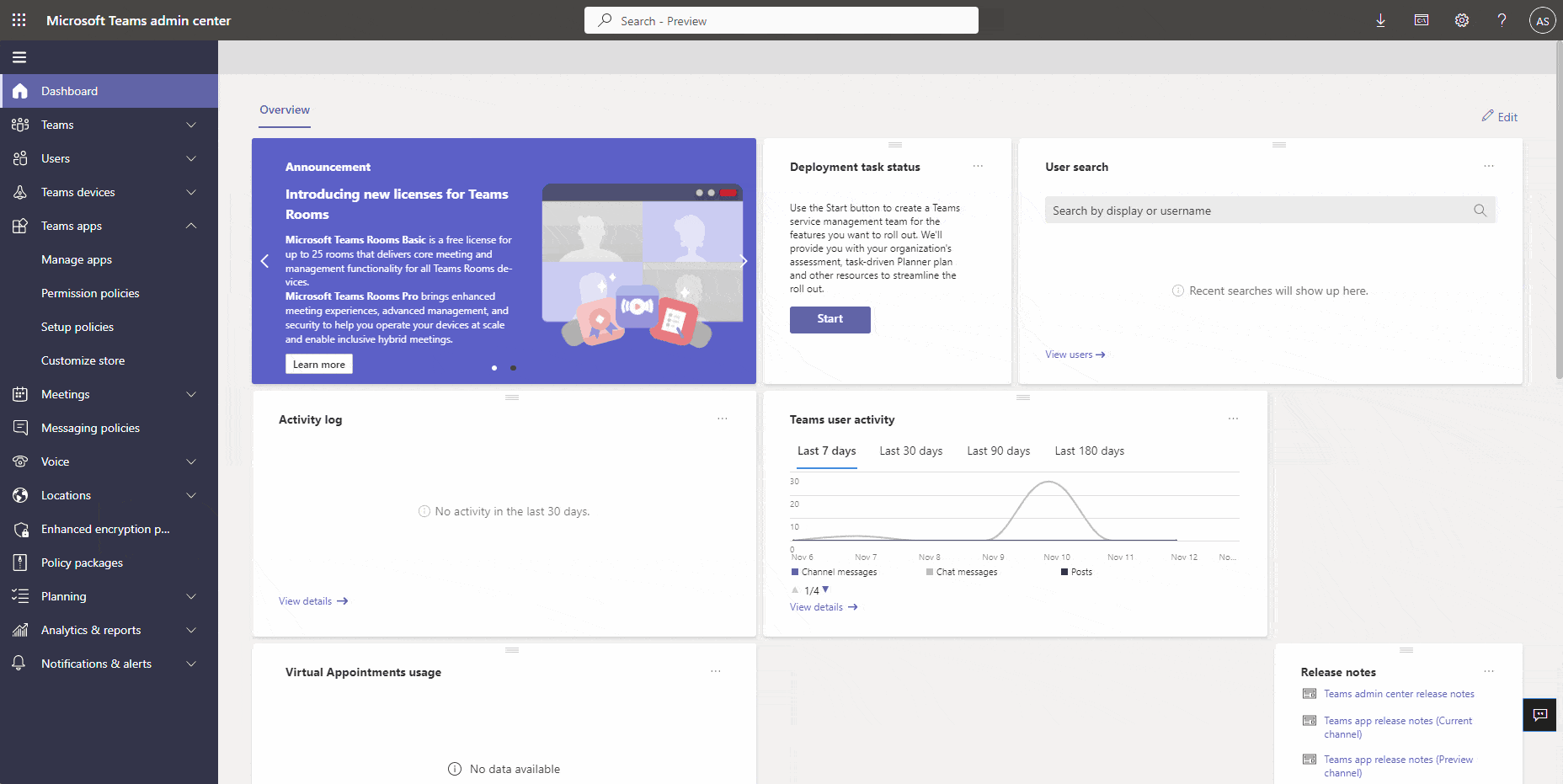Click the Notifications bell icon
The width and height of the screenshot is (1563, 784).
(x=19, y=664)
